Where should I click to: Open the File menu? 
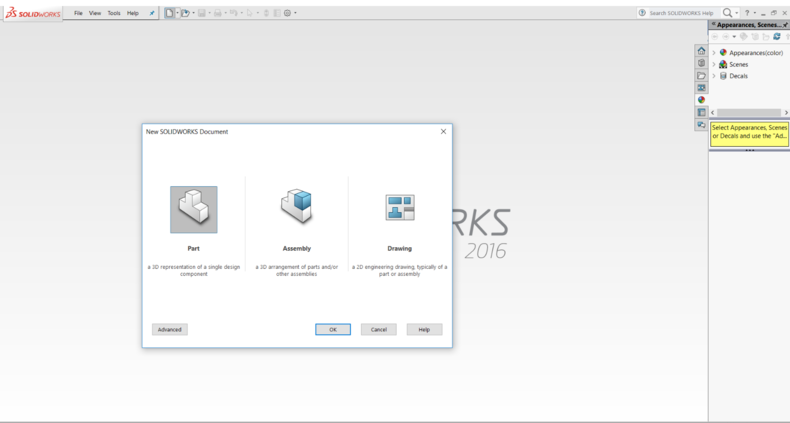(78, 13)
